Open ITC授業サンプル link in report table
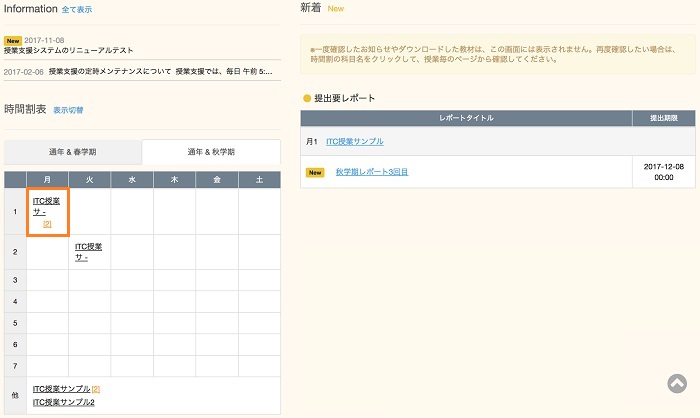The width and height of the screenshot is (700, 418). pos(354,141)
